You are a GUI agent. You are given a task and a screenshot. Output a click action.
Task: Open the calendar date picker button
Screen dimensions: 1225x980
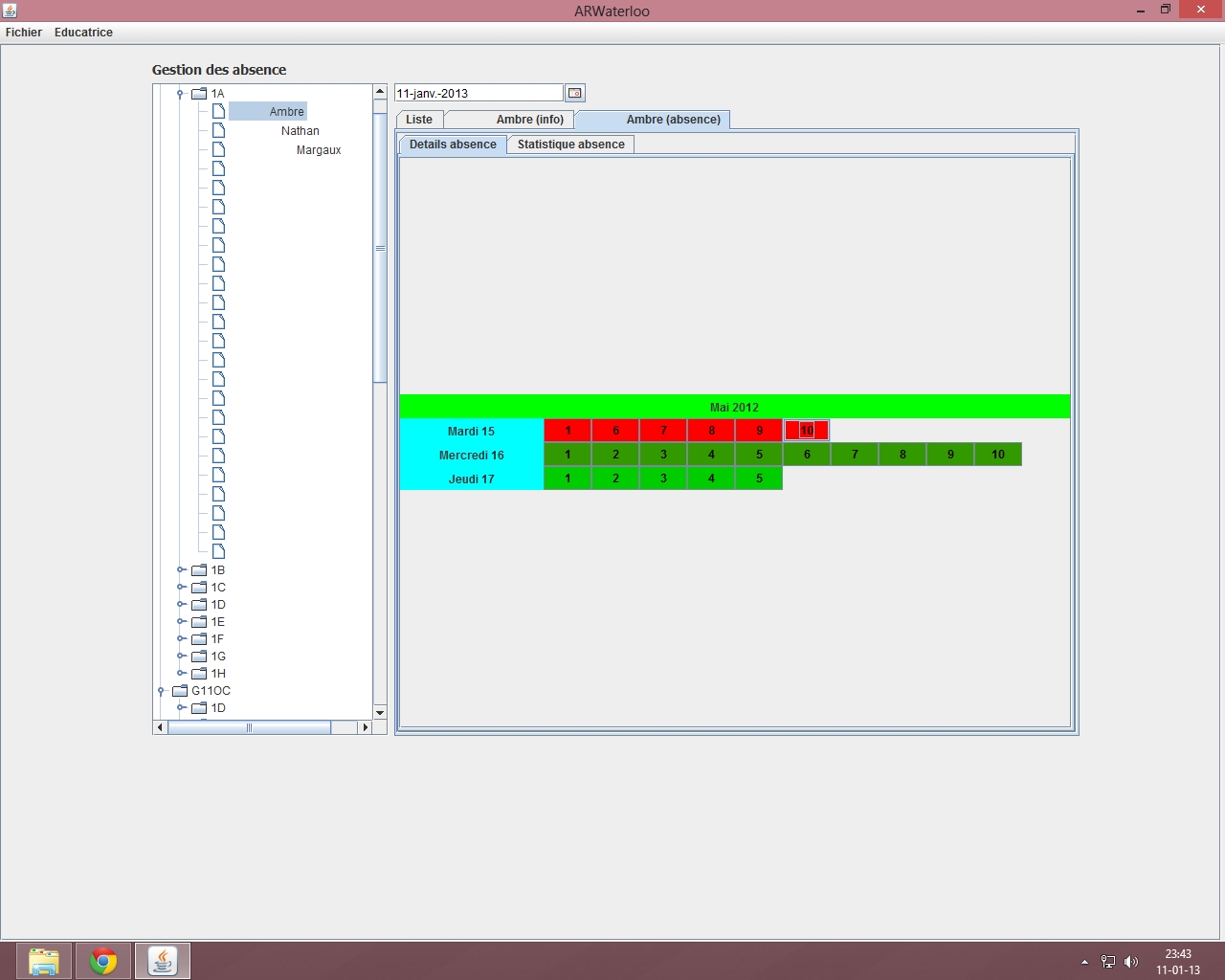pyautogui.click(x=574, y=93)
